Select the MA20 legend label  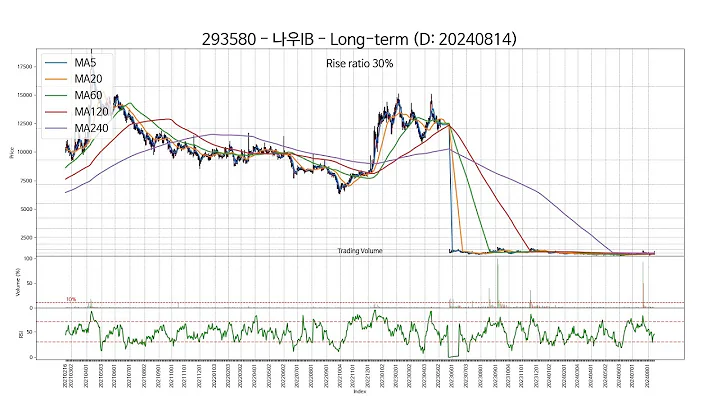[x=88, y=79]
